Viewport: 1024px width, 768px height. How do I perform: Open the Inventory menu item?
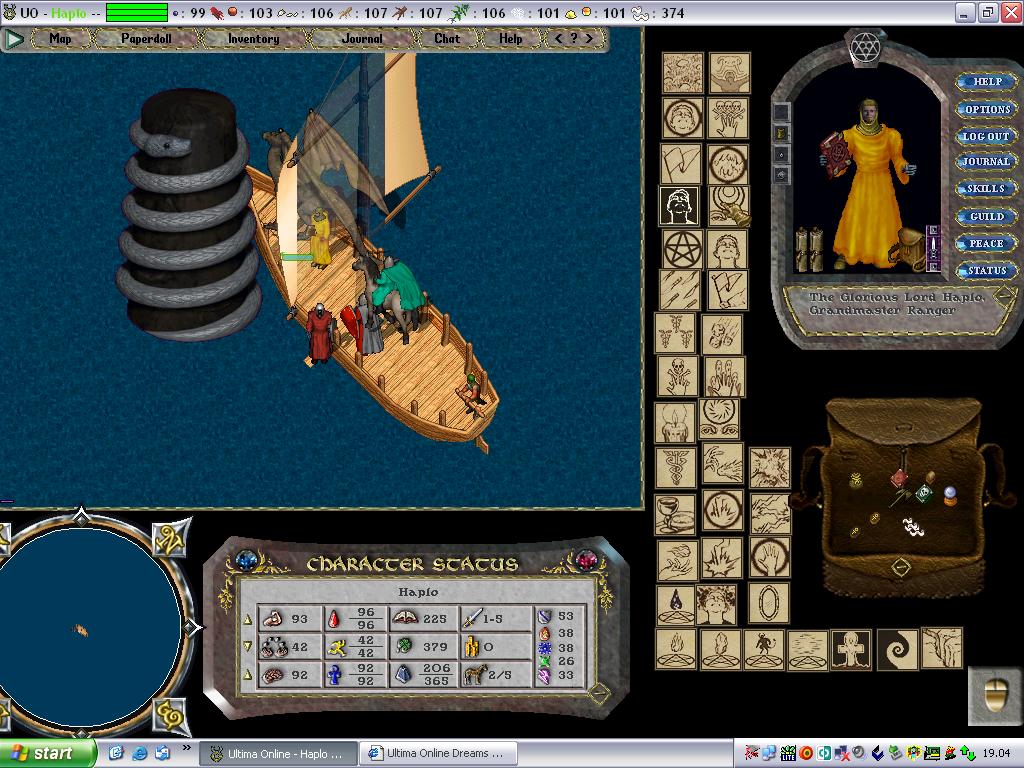click(253, 39)
